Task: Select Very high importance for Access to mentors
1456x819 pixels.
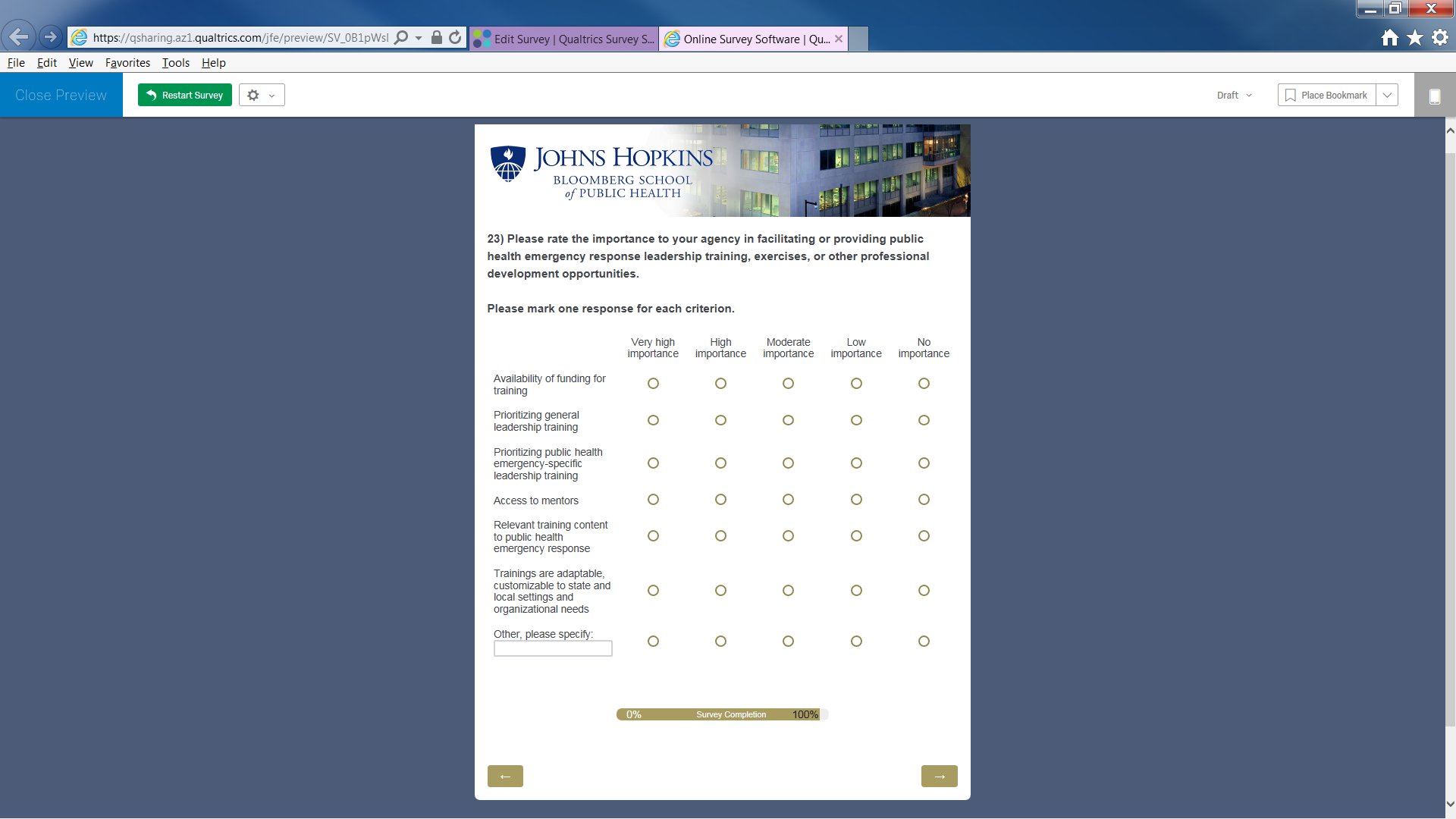Action: point(653,500)
